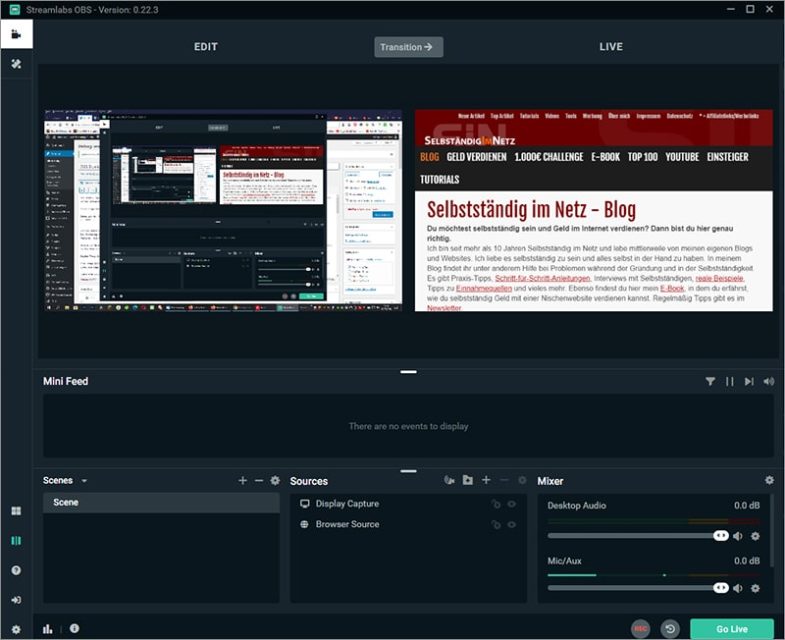Click the resize handle above Sources panel
The width and height of the screenshot is (785, 640).
pyautogui.click(x=409, y=471)
